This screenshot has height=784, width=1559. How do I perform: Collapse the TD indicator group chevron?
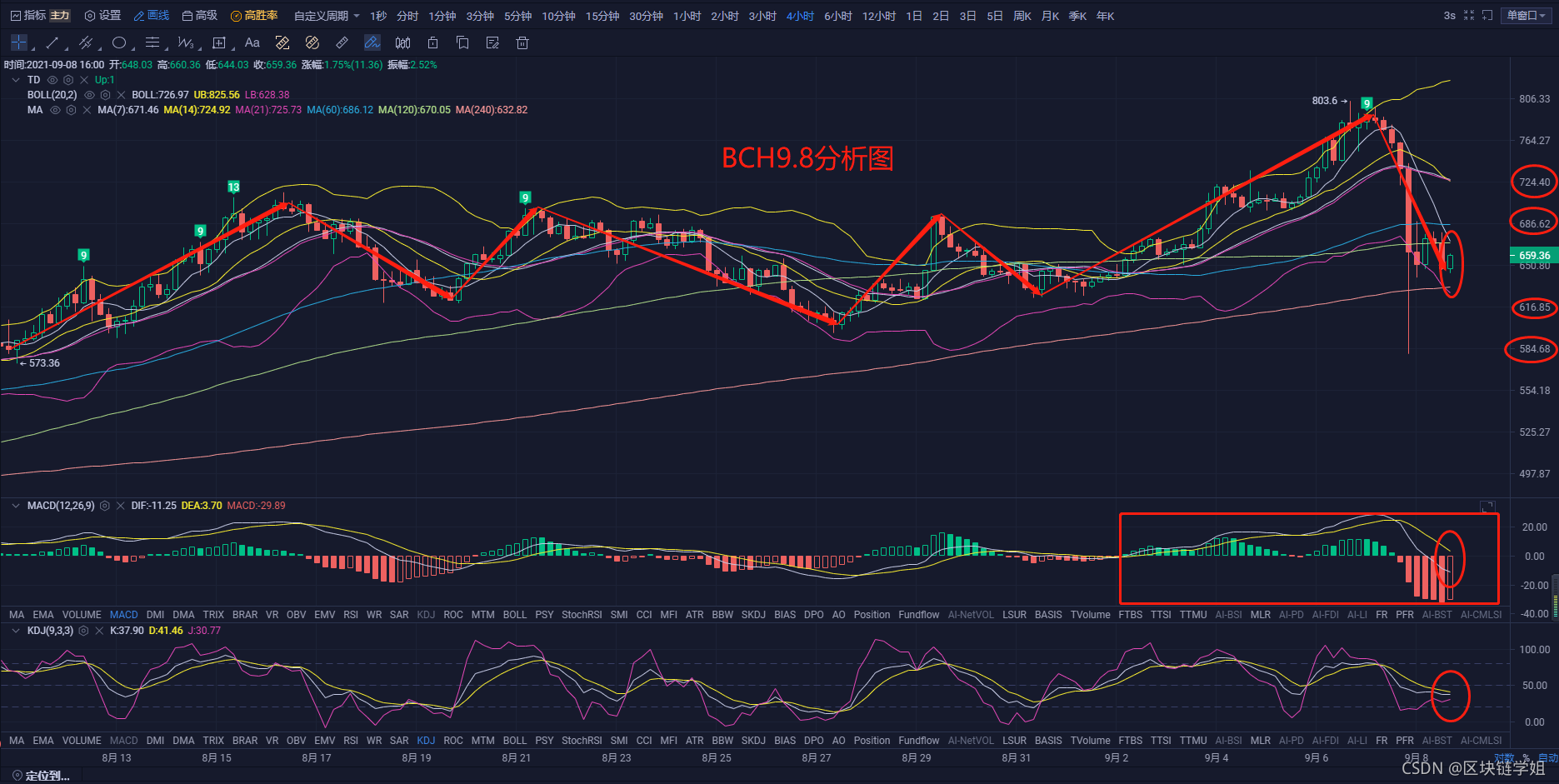[16, 80]
